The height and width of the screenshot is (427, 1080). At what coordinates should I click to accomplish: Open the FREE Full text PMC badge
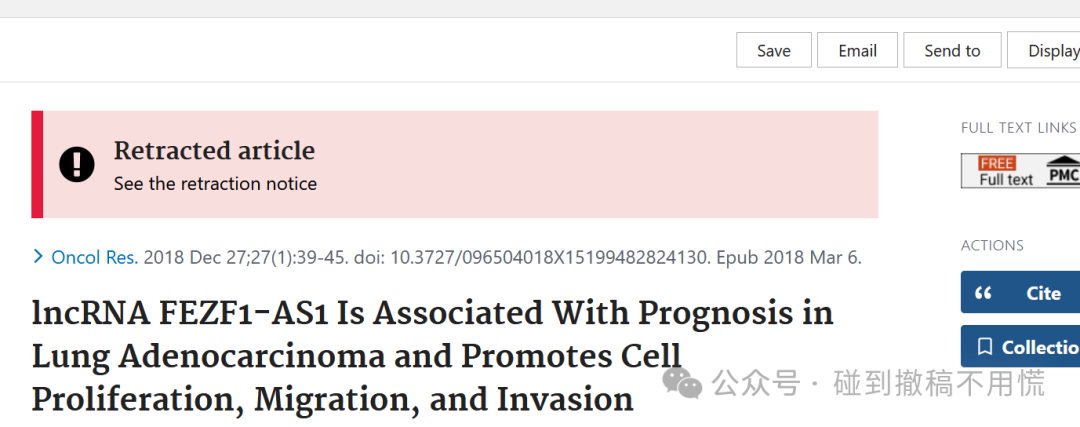coord(1021,171)
